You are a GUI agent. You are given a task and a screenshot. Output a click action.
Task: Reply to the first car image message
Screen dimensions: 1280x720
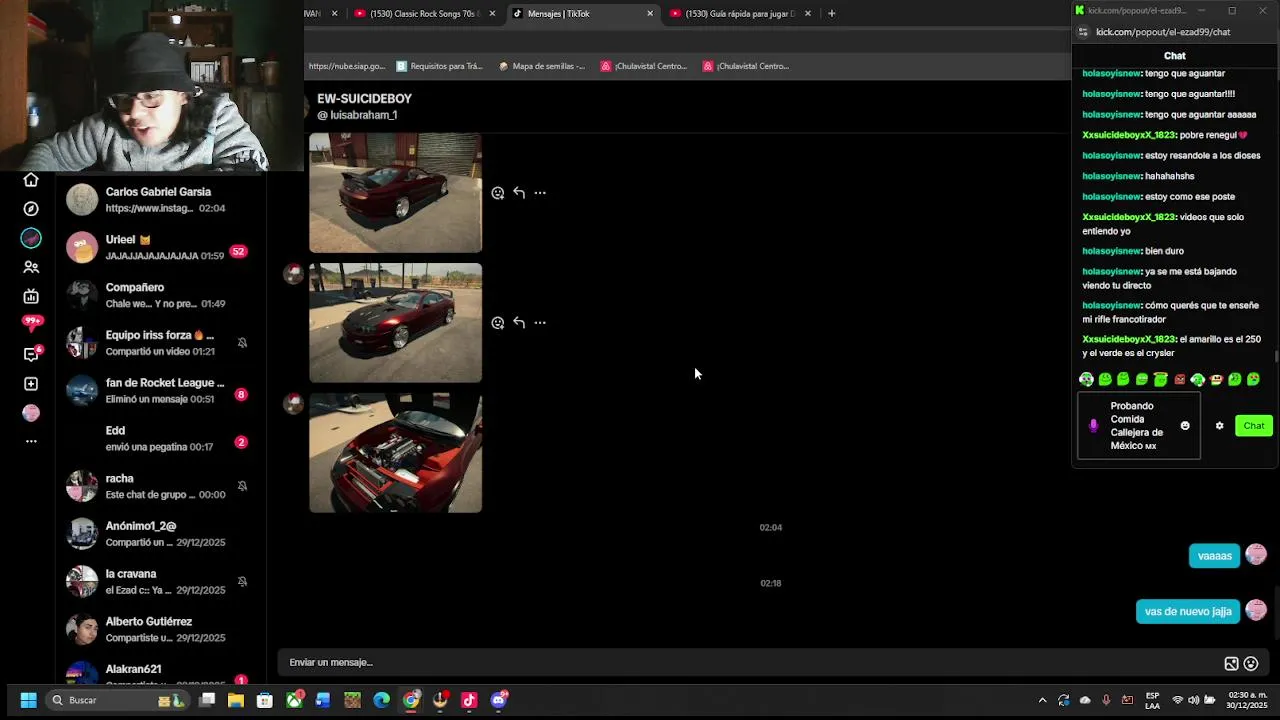point(519,193)
